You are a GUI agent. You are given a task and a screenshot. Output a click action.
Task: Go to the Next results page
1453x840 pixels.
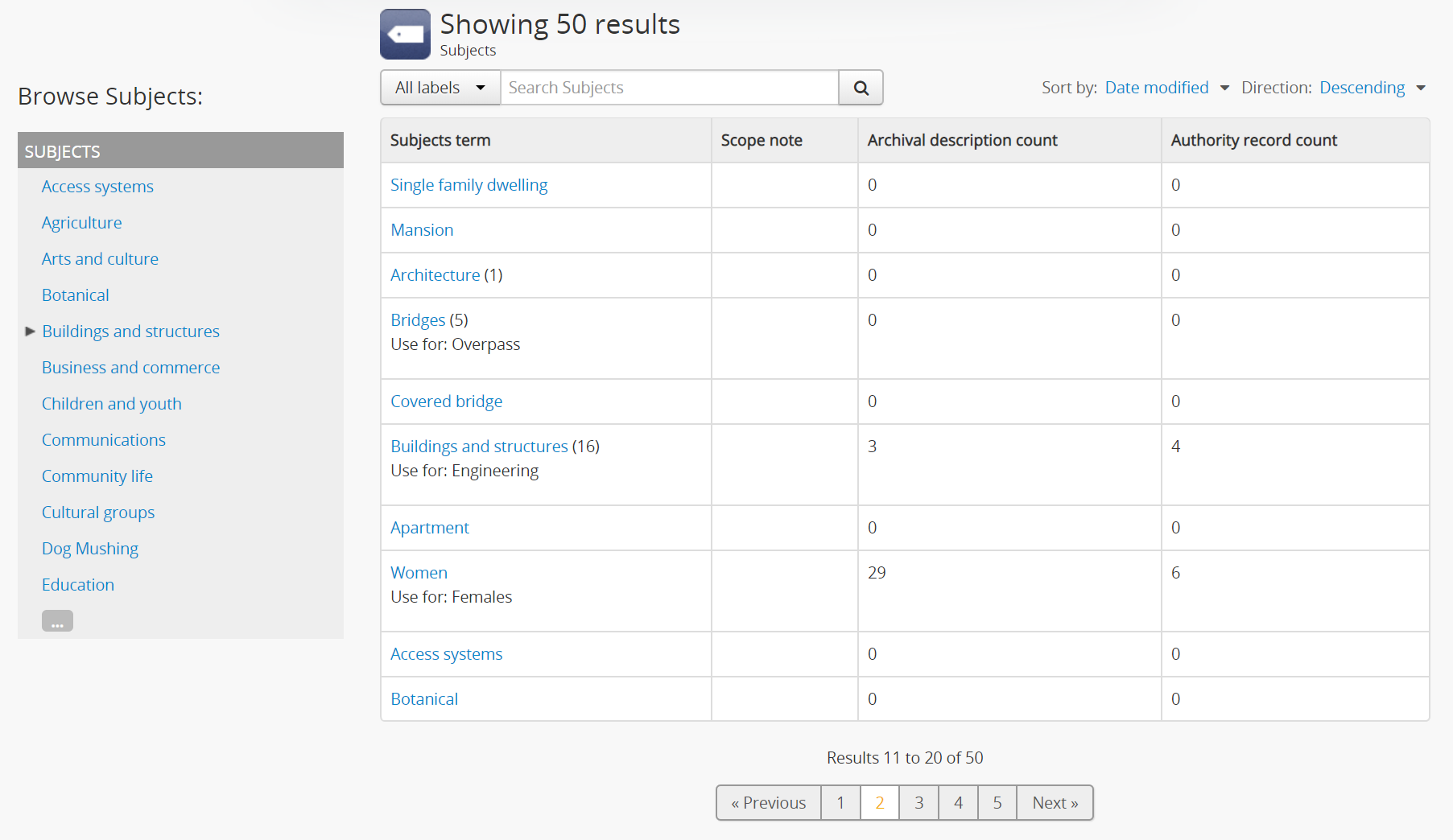point(1055,802)
